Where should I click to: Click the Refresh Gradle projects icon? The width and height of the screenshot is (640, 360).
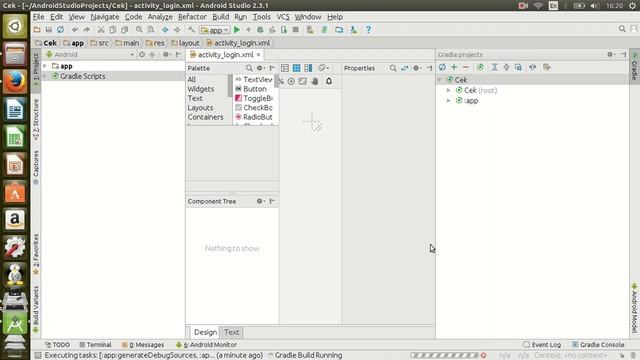[442, 67]
